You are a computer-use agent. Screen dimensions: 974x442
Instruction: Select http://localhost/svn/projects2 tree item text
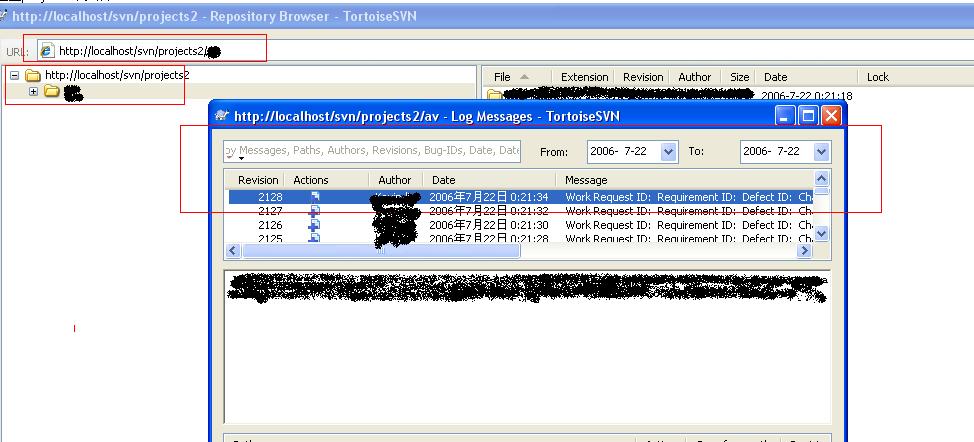tap(117, 76)
